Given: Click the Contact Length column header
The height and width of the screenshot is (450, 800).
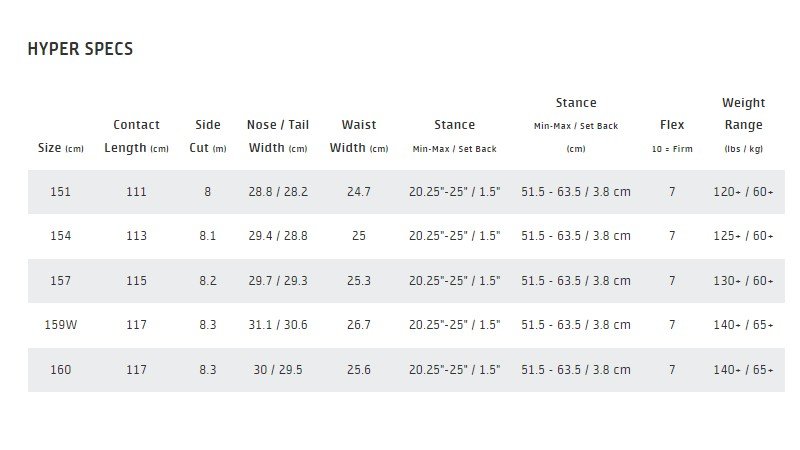Looking at the screenshot, I should tap(136, 137).
